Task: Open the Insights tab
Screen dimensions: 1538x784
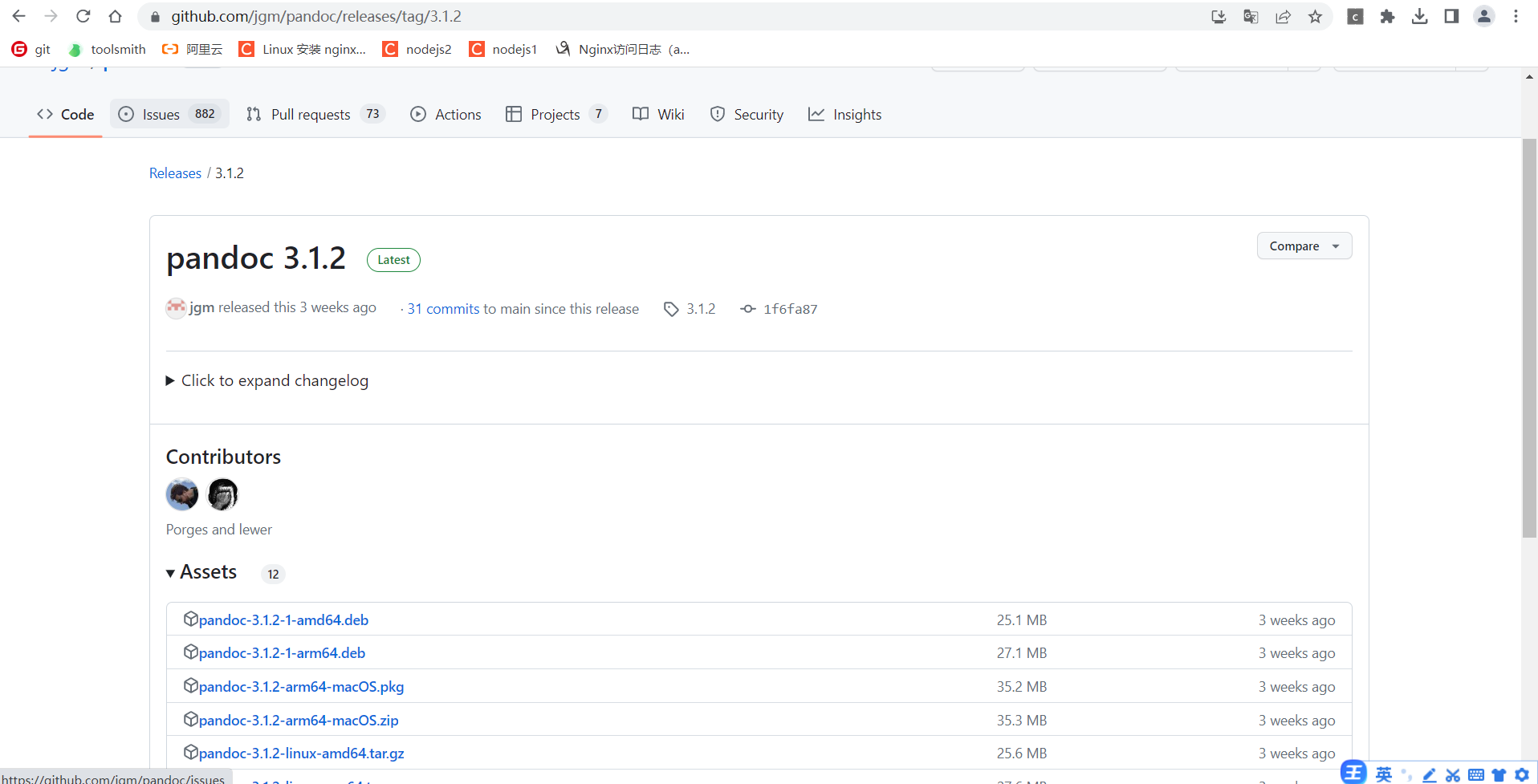Action: pyautogui.click(x=844, y=114)
